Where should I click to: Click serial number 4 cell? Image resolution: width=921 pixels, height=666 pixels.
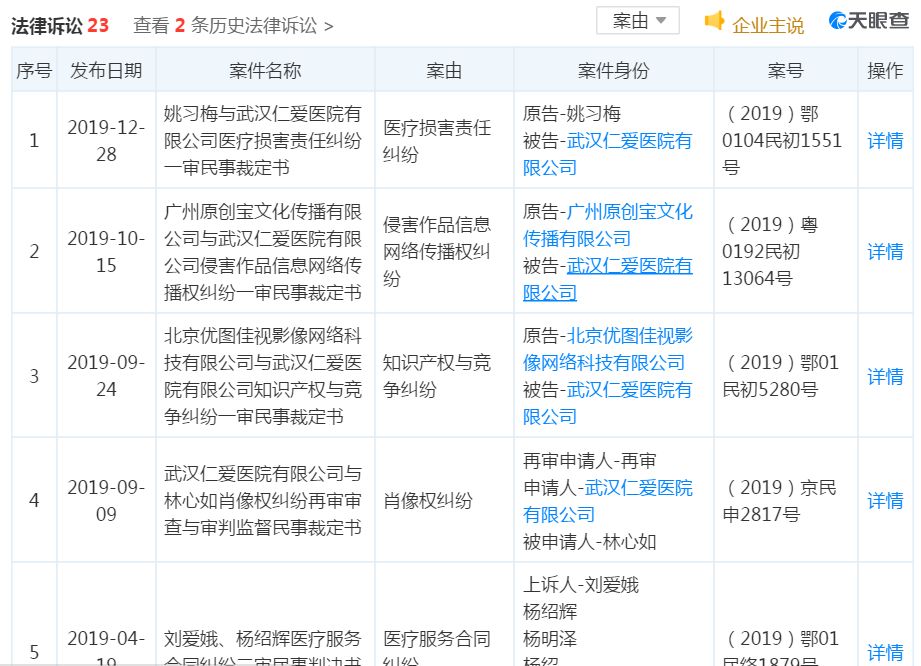[x=34, y=500]
